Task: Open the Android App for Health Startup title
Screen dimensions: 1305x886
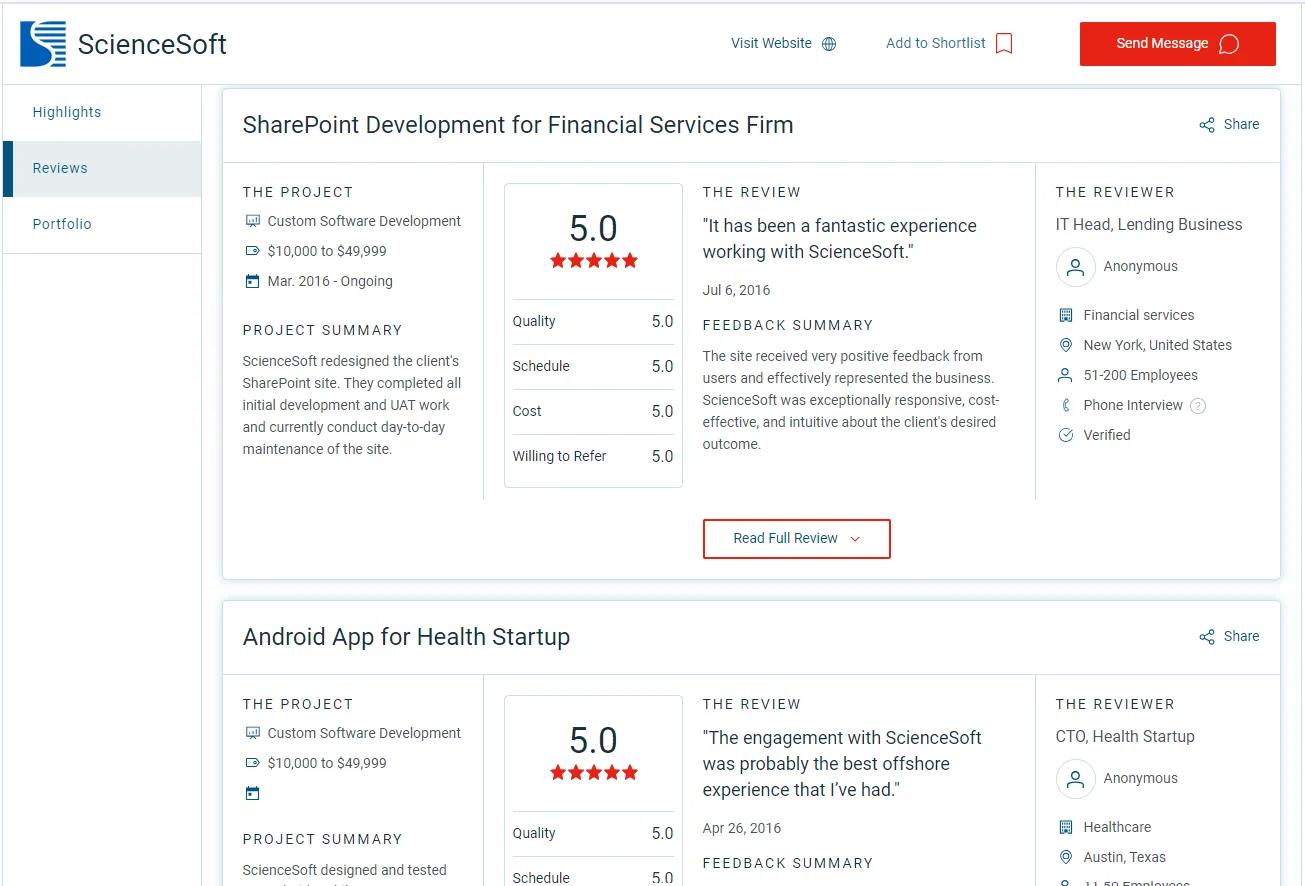Action: (406, 637)
